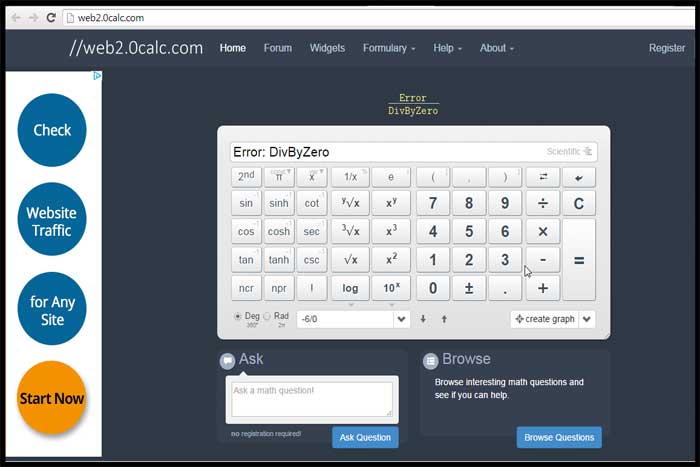The height and width of the screenshot is (467, 700).
Task: Open the Forum nav item
Action: [278, 48]
